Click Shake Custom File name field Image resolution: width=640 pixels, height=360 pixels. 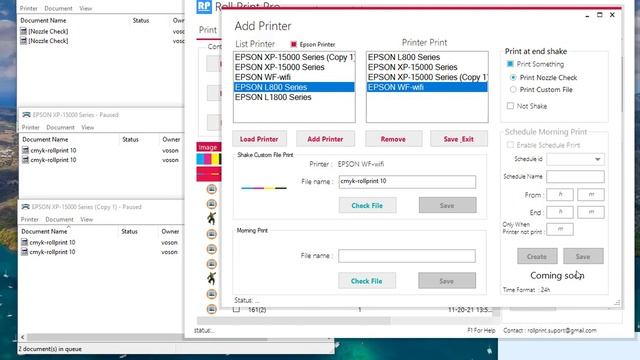pos(407,182)
